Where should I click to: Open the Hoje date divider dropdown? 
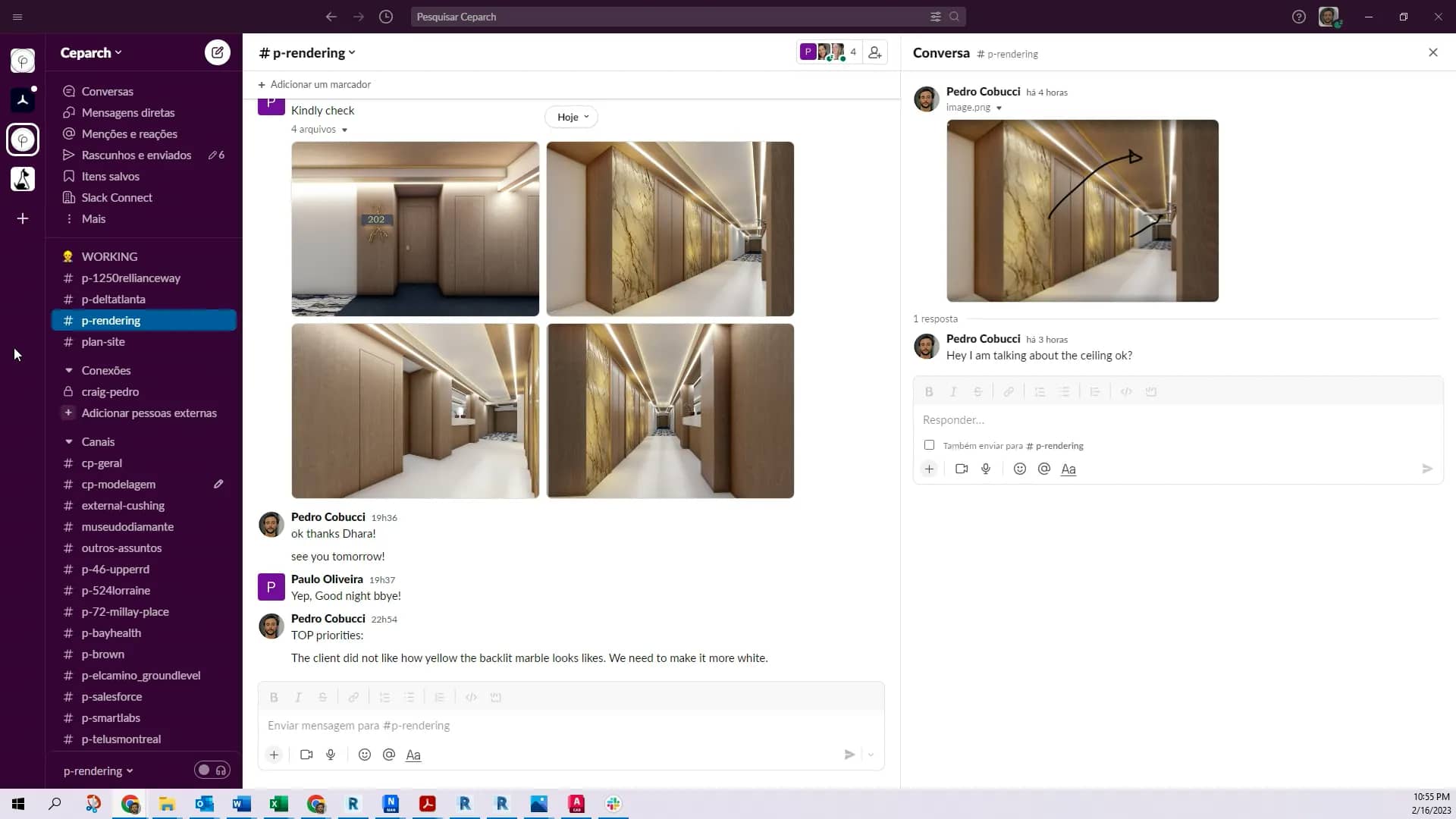[572, 117]
